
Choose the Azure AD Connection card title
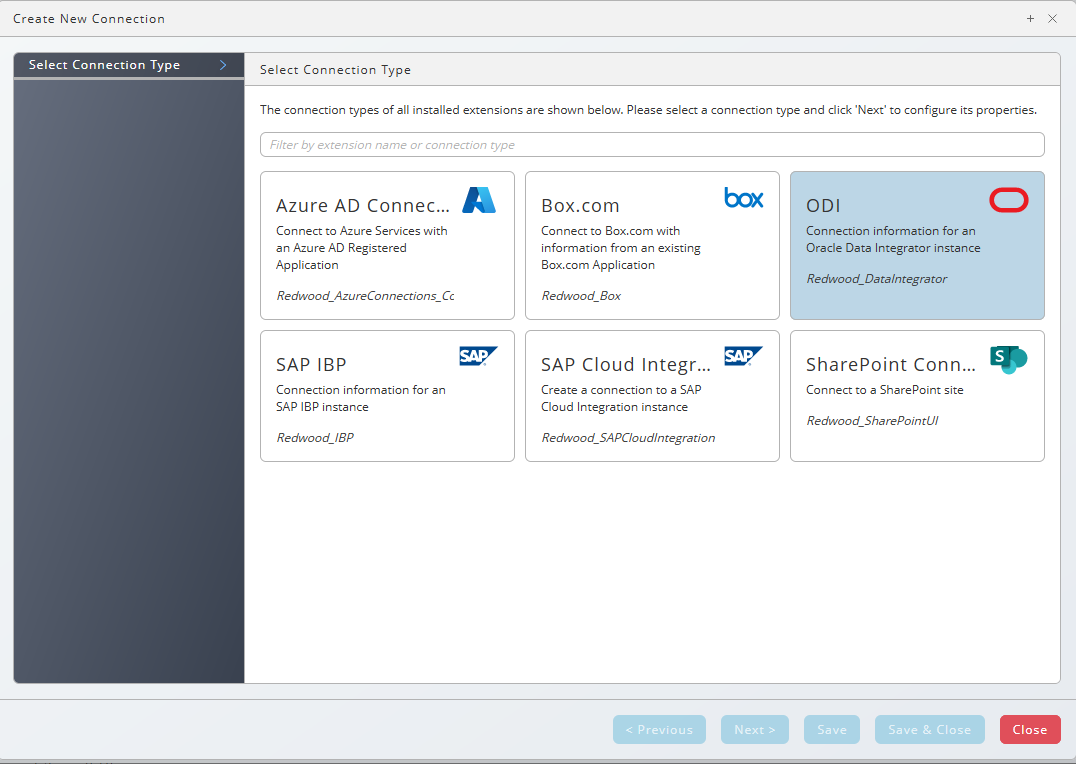coord(363,205)
